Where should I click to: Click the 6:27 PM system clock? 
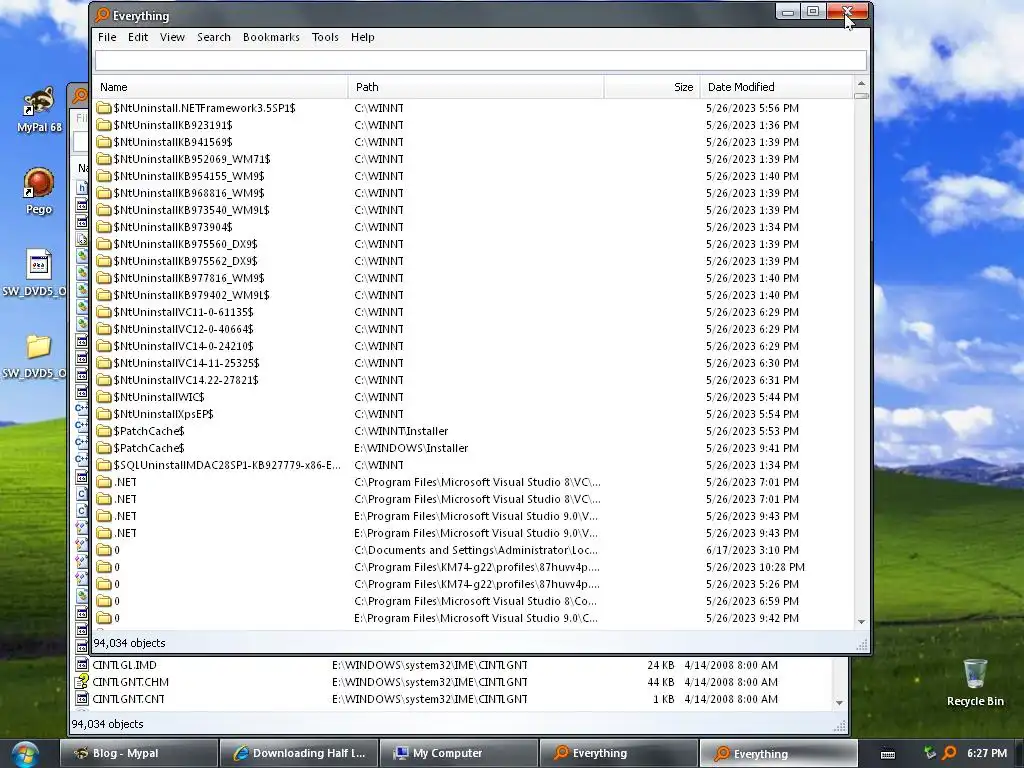(x=987, y=753)
